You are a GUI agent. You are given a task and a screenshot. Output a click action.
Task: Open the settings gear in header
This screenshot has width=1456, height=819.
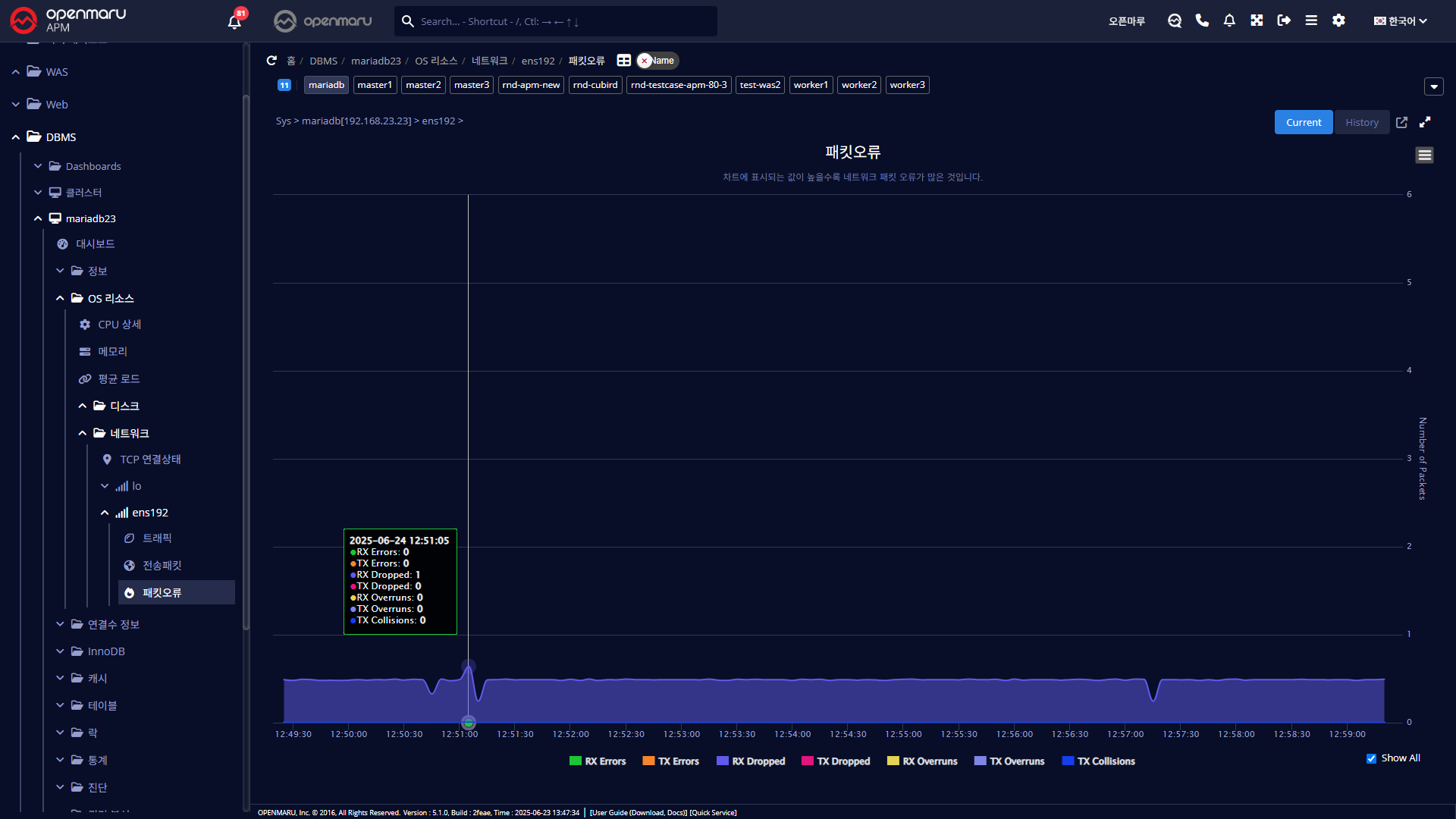click(1338, 20)
